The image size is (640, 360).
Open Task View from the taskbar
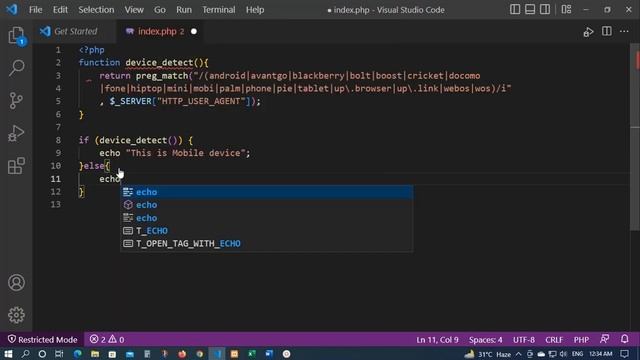[x=59, y=354]
